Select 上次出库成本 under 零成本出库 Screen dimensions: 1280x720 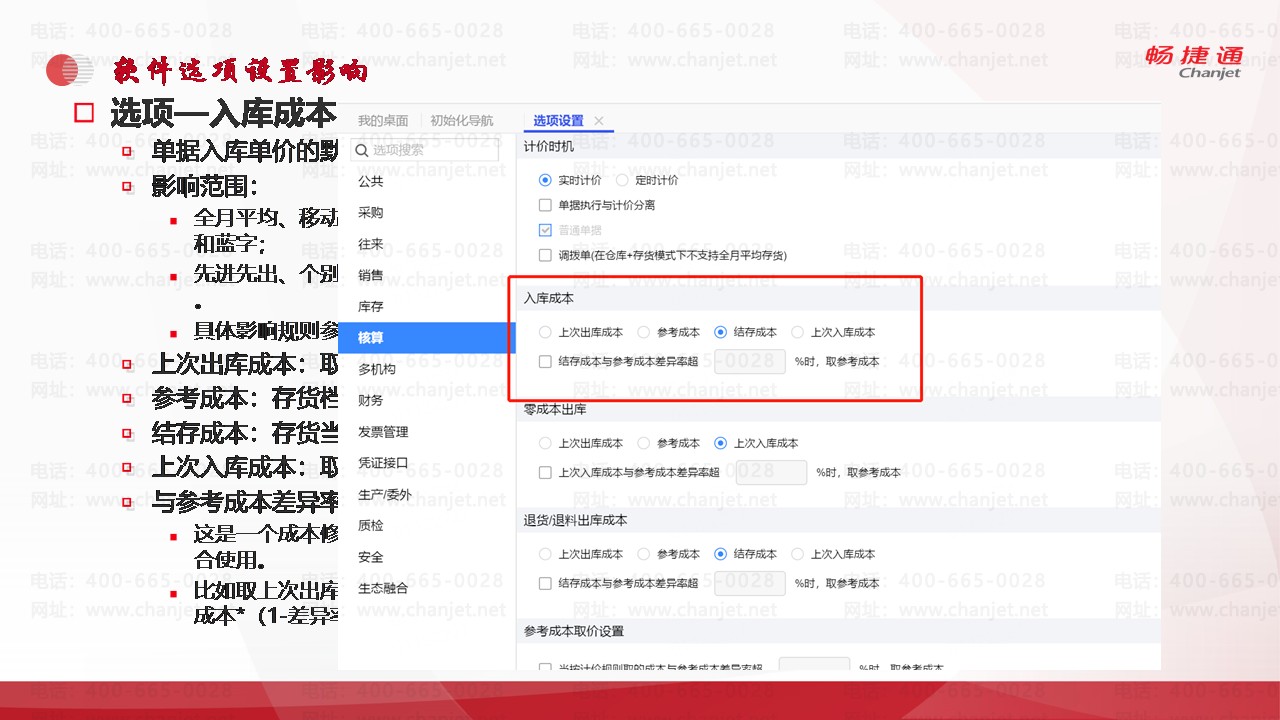click(x=545, y=443)
